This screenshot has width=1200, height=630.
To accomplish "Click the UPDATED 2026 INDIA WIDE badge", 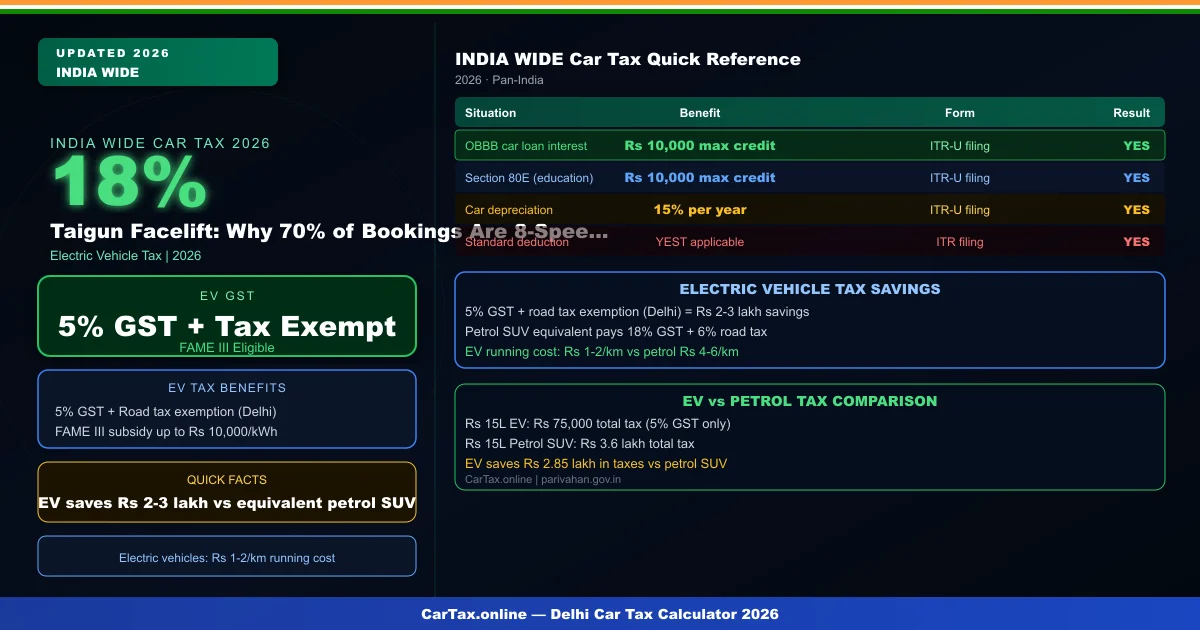I will (158, 62).
